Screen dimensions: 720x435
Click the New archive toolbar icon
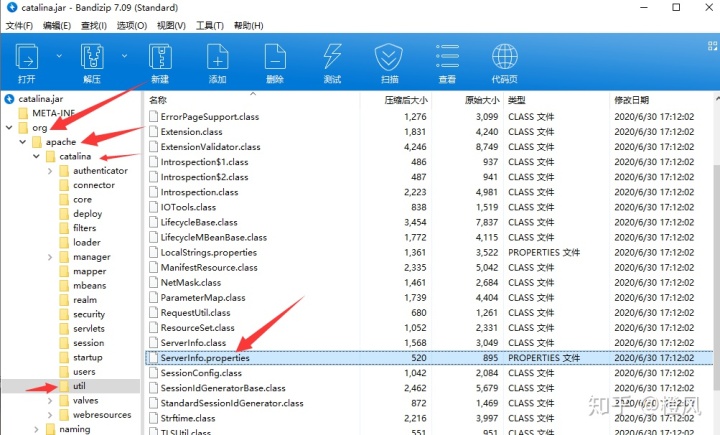160,56
